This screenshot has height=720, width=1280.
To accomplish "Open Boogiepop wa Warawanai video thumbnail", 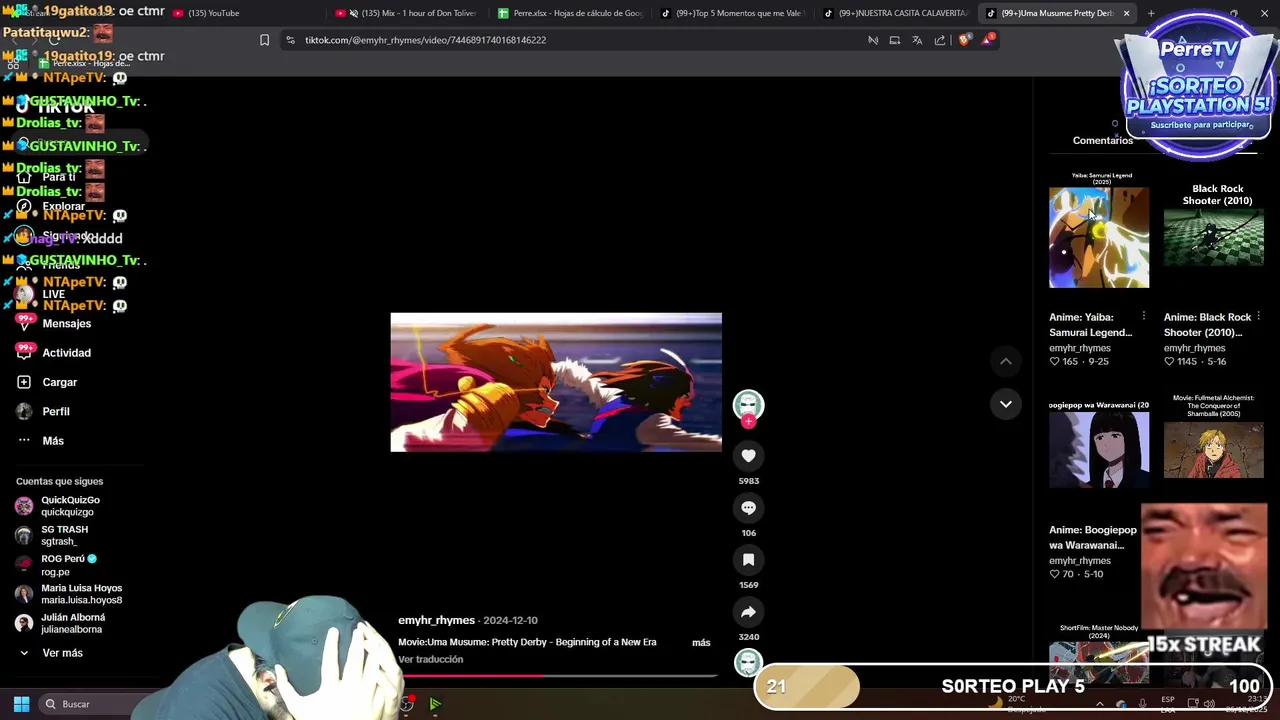I will [x=1099, y=449].
